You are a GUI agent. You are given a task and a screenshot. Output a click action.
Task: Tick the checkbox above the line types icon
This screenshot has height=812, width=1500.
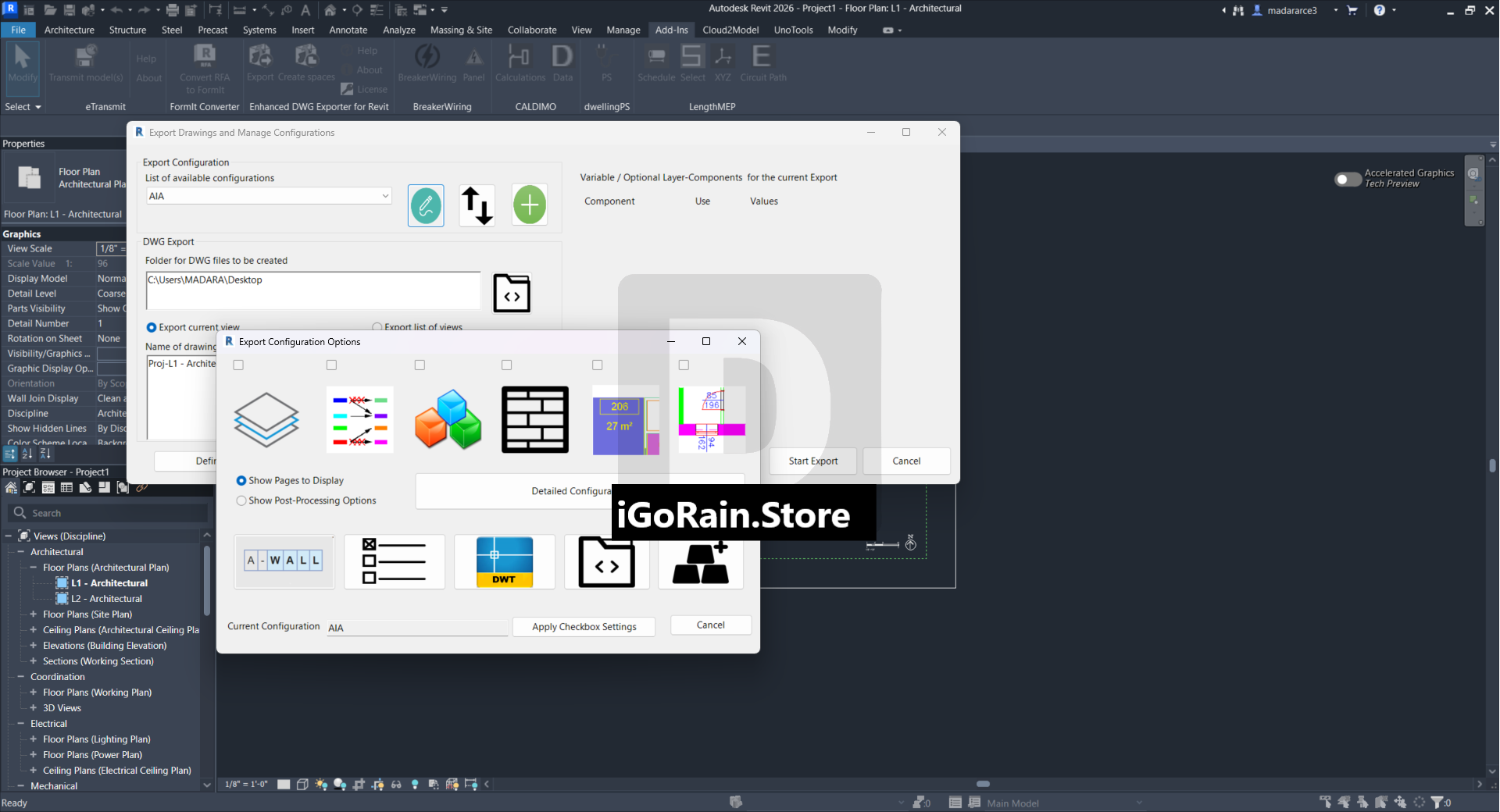pyautogui.click(x=331, y=365)
